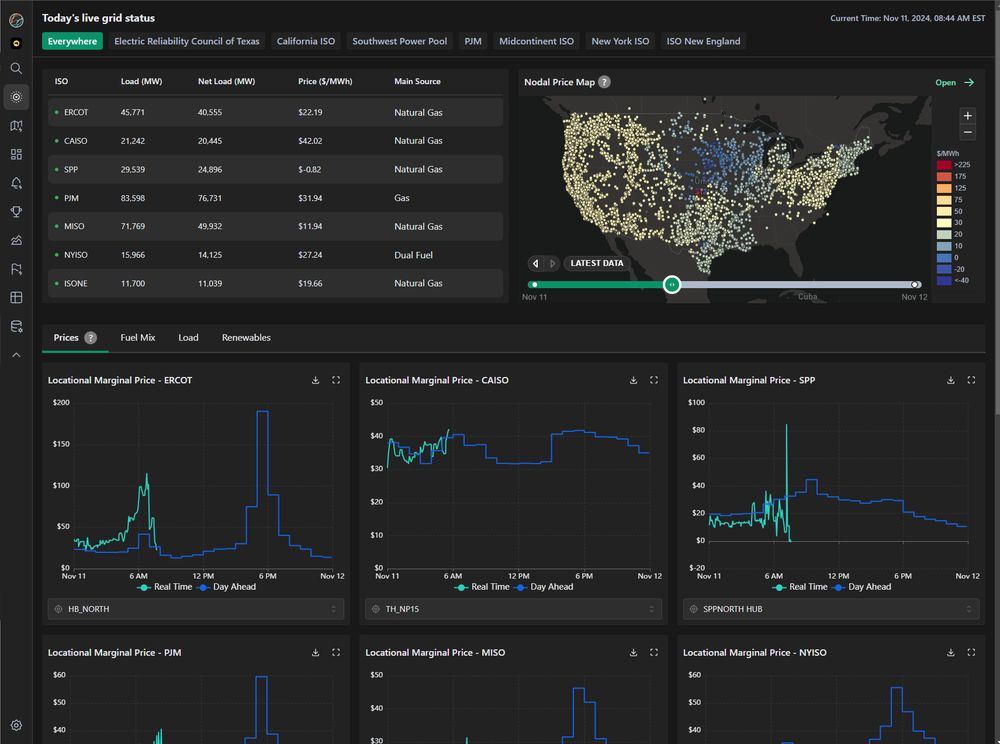Open the SPPNORTH HUB location dropdown

pos(831,609)
